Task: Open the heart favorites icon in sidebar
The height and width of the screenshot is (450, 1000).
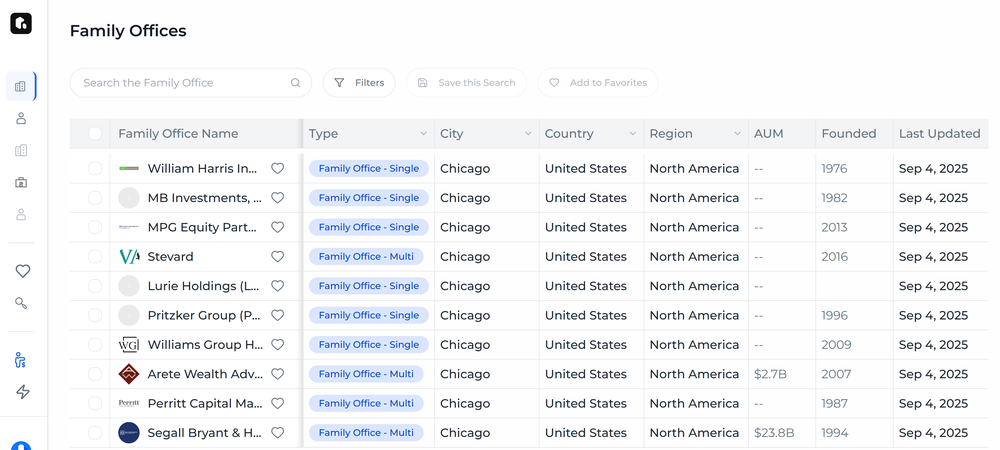Action: pos(22,271)
